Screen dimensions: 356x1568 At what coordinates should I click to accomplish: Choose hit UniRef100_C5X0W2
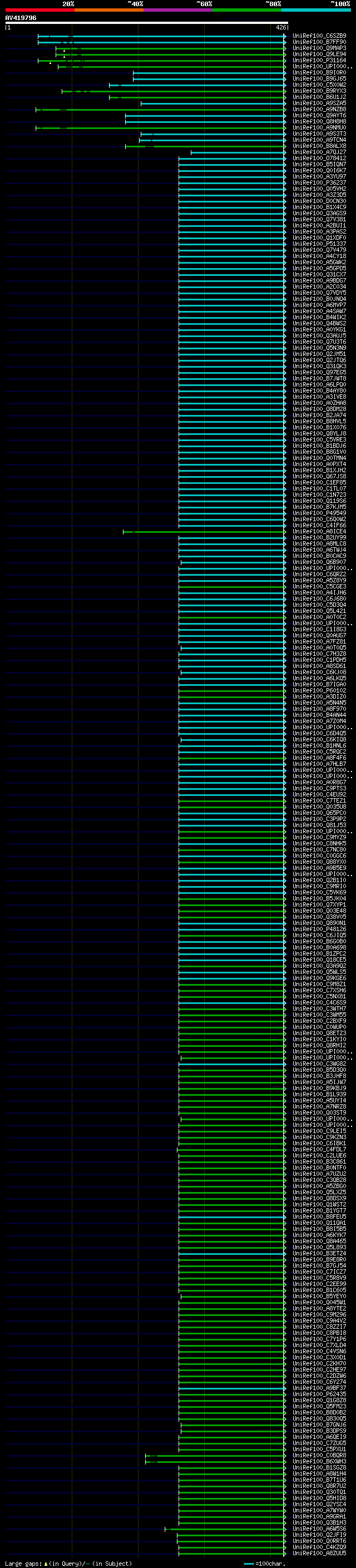coord(319,85)
